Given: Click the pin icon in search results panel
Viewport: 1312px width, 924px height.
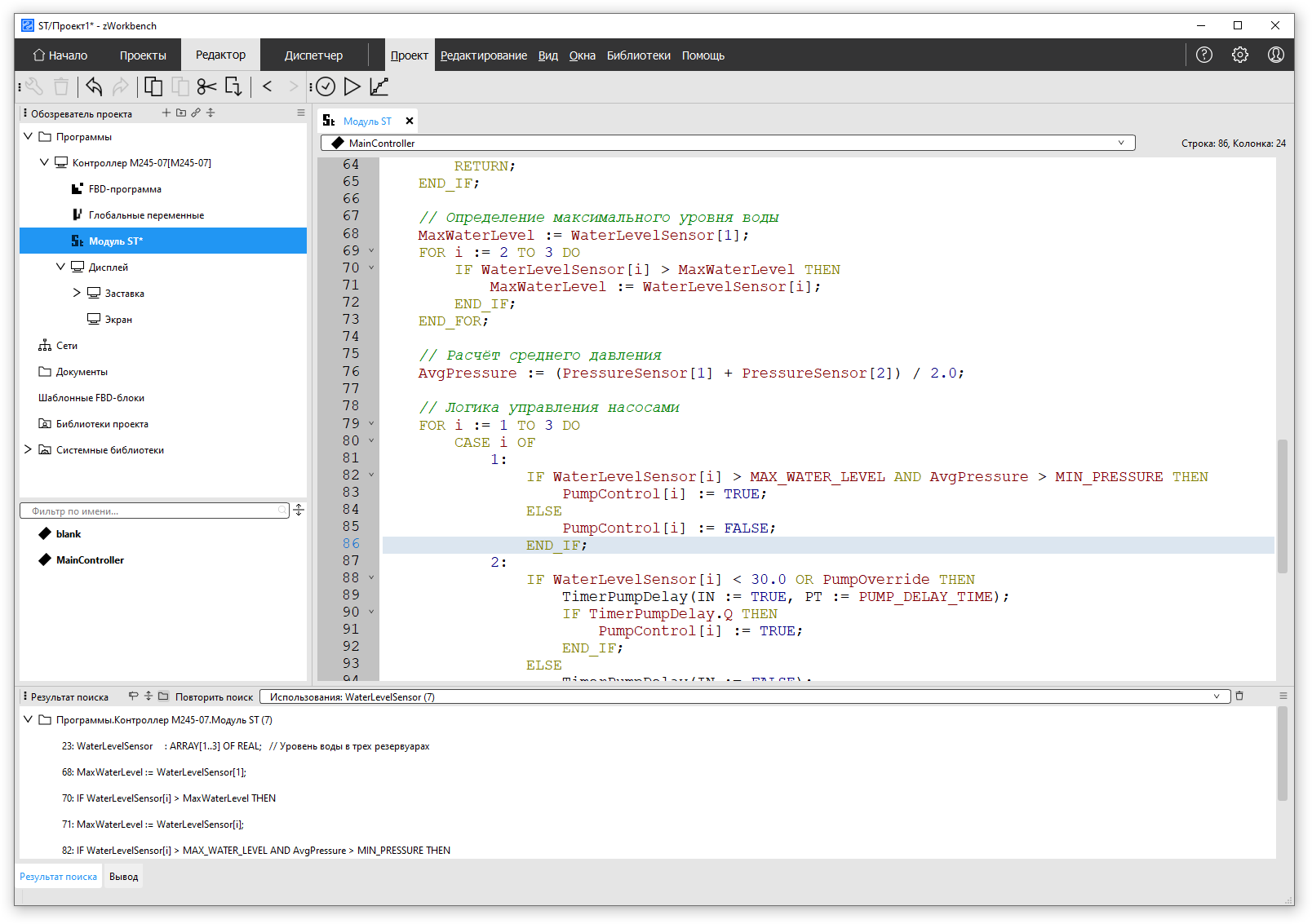Looking at the screenshot, I should coord(134,696).
